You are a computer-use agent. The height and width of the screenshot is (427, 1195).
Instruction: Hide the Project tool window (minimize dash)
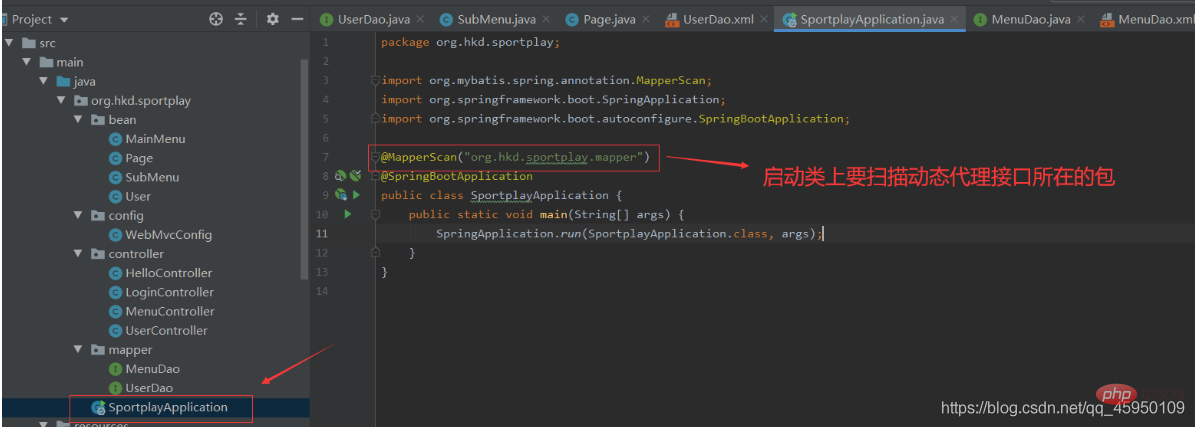(297, 20)
